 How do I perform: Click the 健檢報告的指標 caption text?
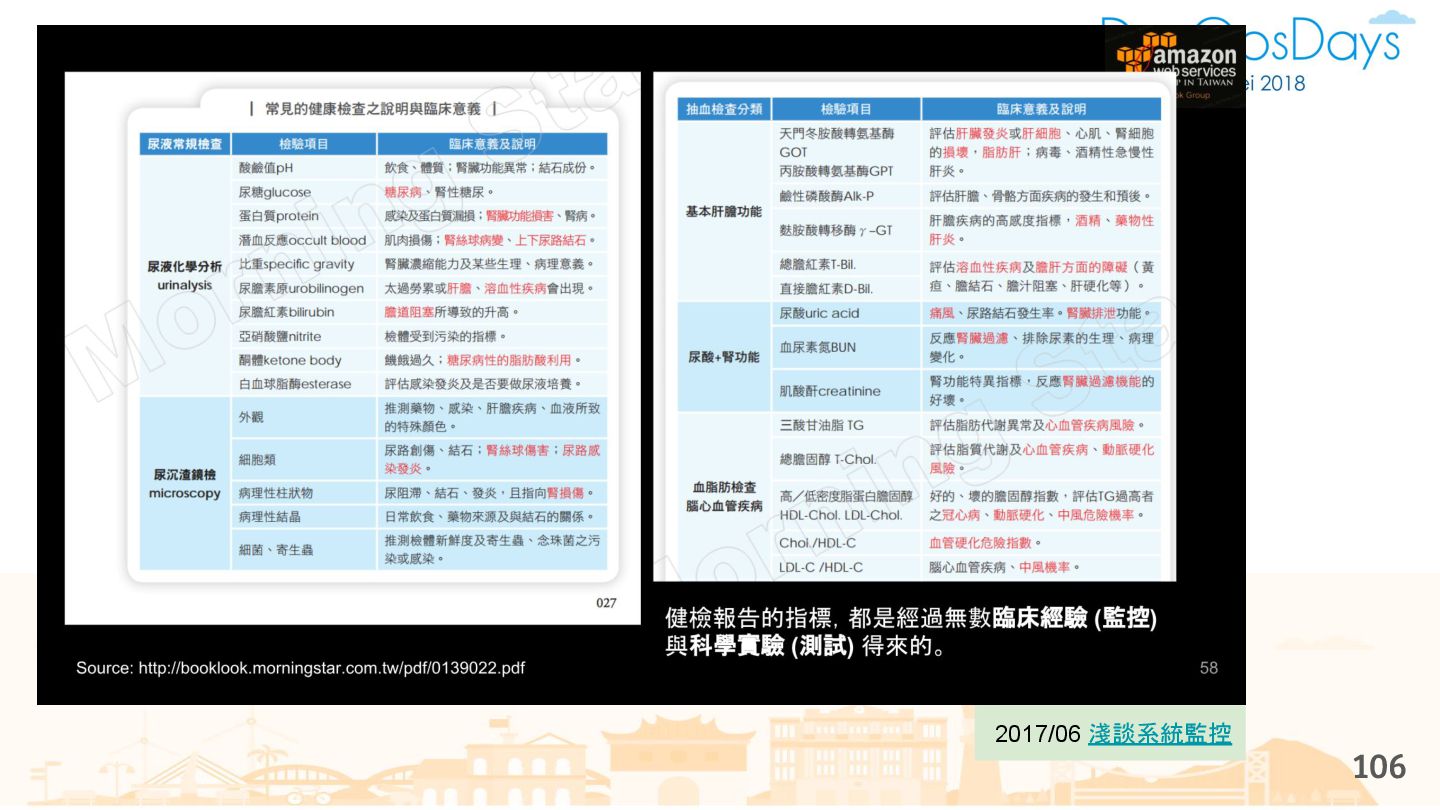click(910, 632)
